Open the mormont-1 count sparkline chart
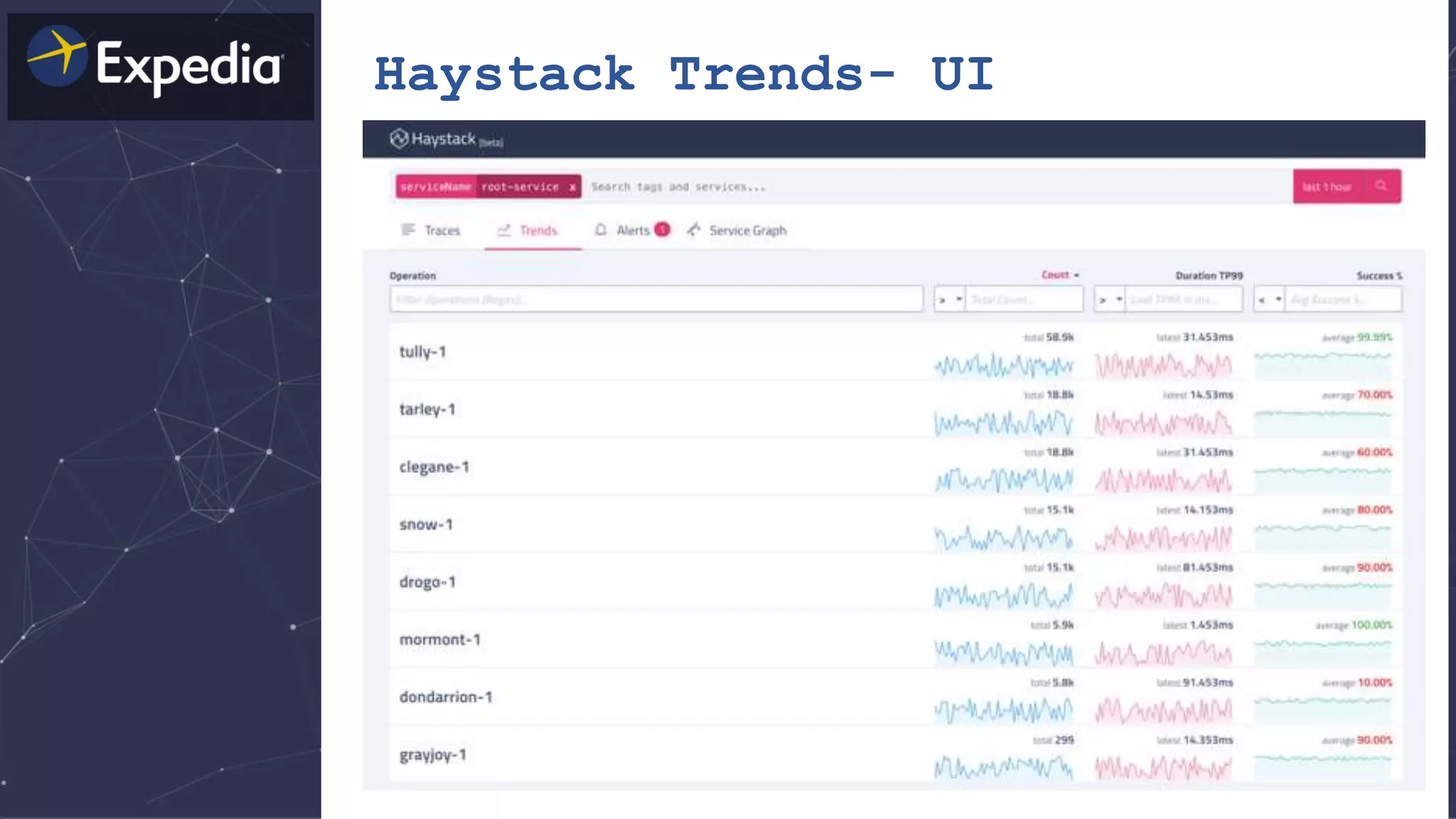The image size is (1456, 819). click(x=1003, y=651)
